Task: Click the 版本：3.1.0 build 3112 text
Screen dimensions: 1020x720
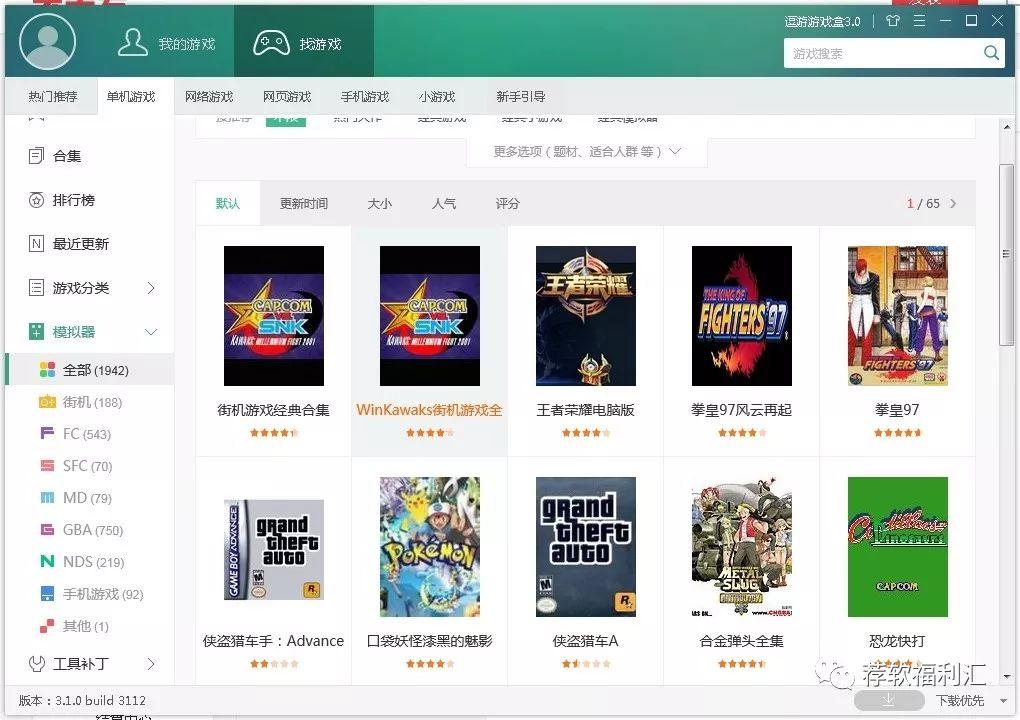Action: pos(82,700)
